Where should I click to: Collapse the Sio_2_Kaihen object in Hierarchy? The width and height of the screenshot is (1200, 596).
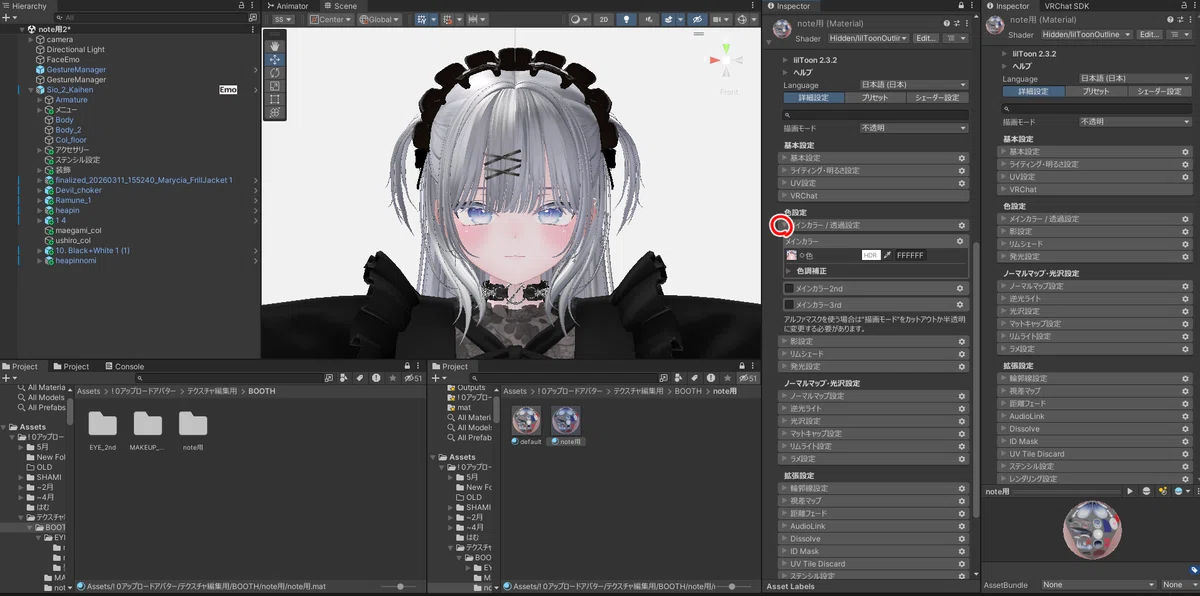(x=30, y=90)
